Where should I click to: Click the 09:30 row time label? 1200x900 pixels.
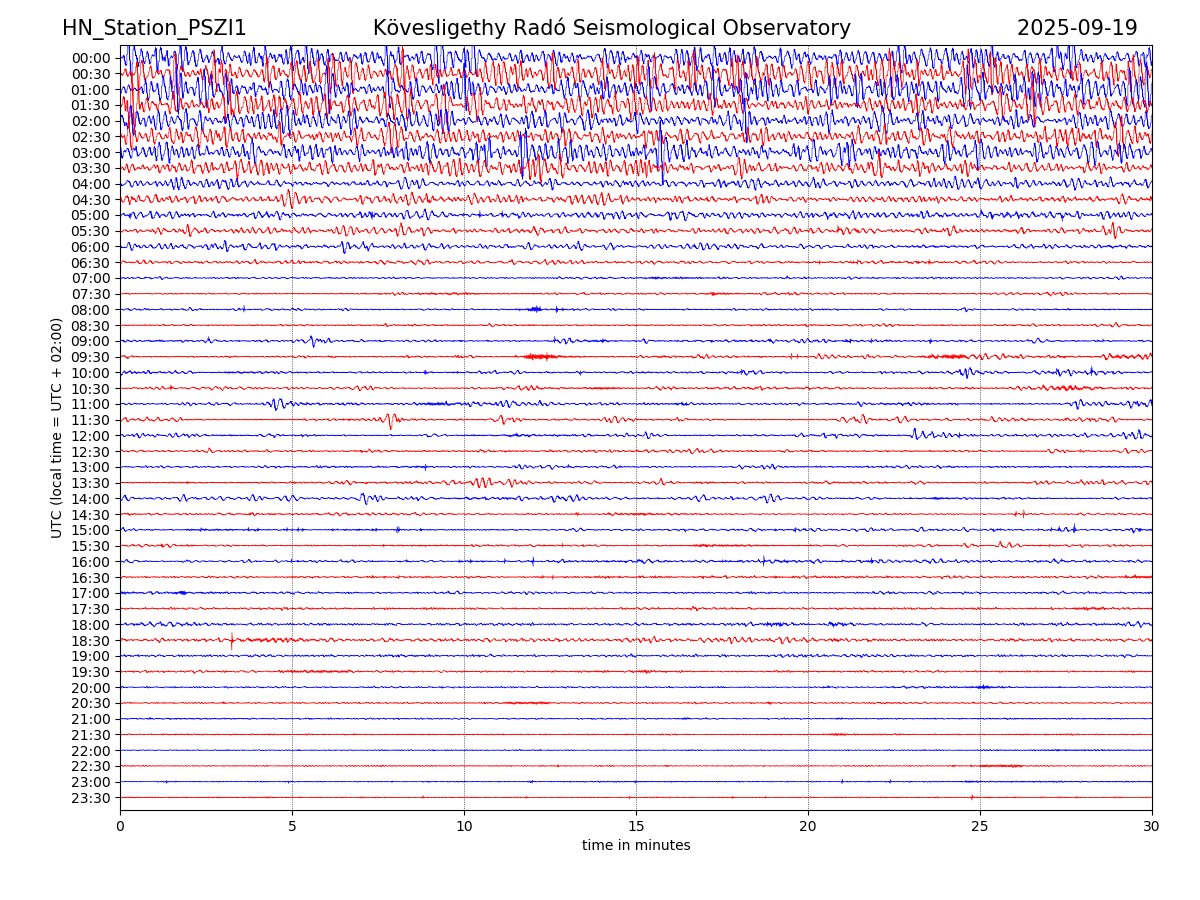(91, 357)
